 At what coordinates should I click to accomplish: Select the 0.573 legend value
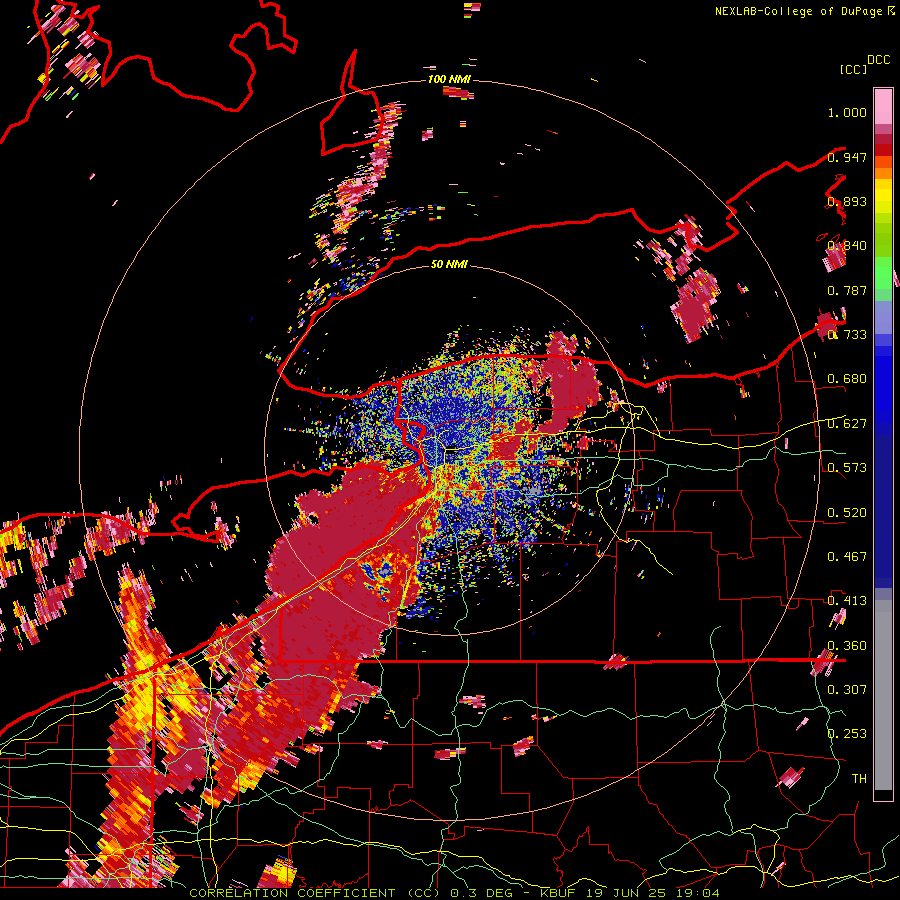pos(847,468)
